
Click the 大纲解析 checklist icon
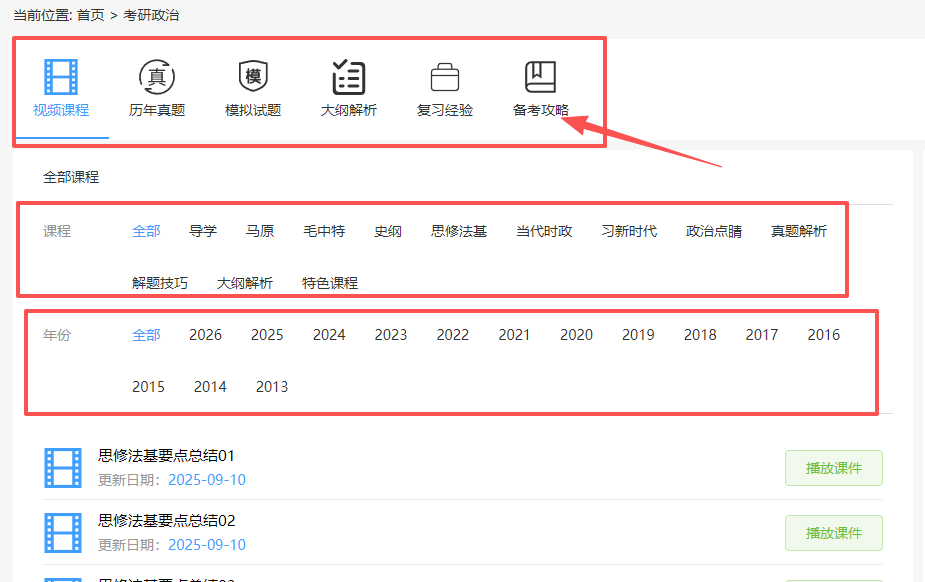point(348,78)
